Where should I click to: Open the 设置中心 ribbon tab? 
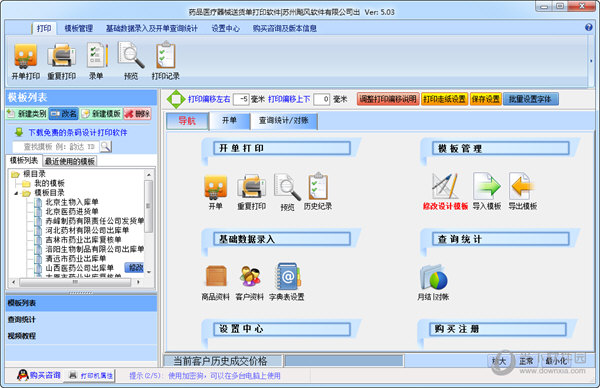[x=225, y=28]
